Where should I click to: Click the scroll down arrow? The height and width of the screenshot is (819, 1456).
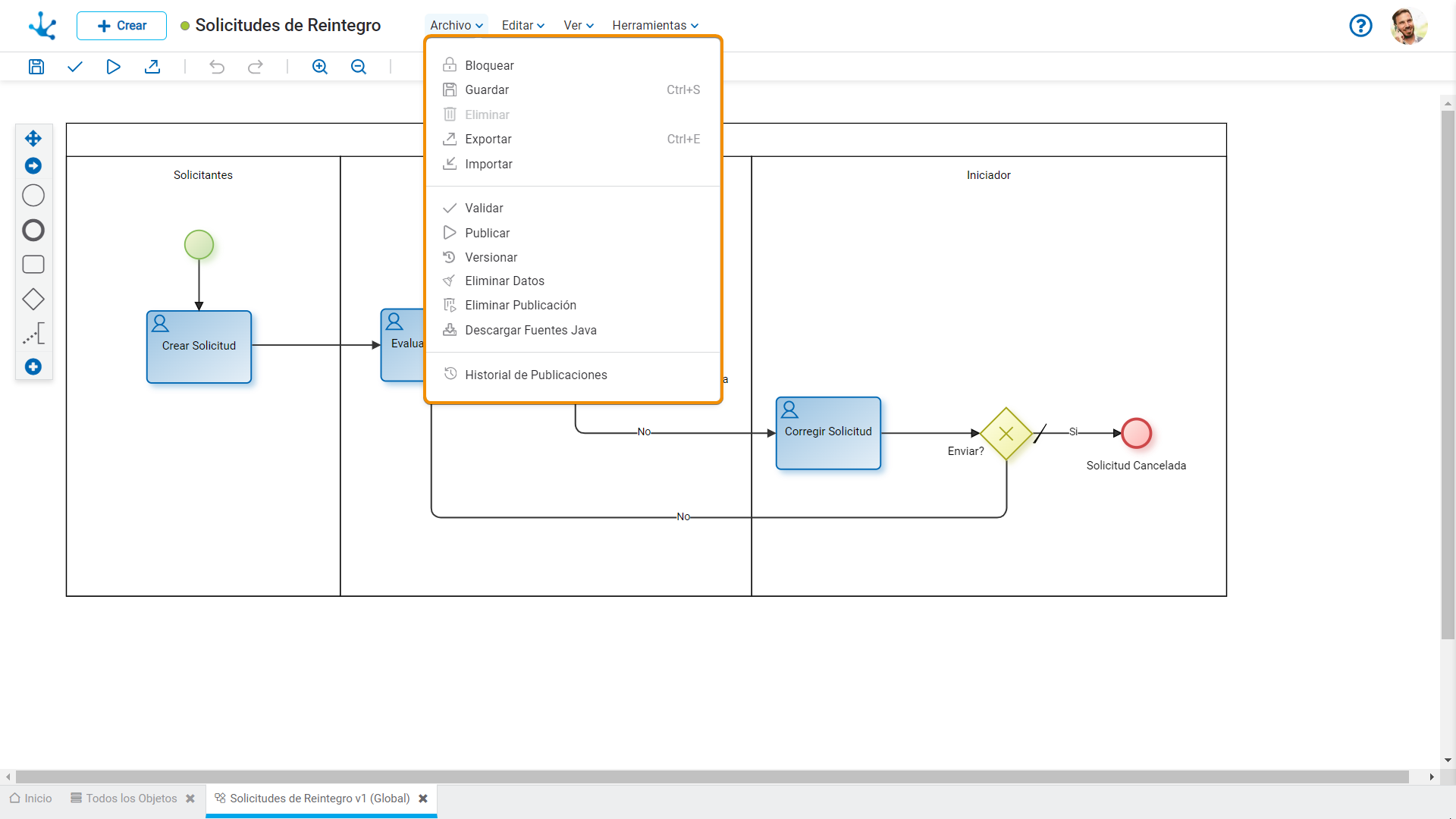(x=1448, y=760)
